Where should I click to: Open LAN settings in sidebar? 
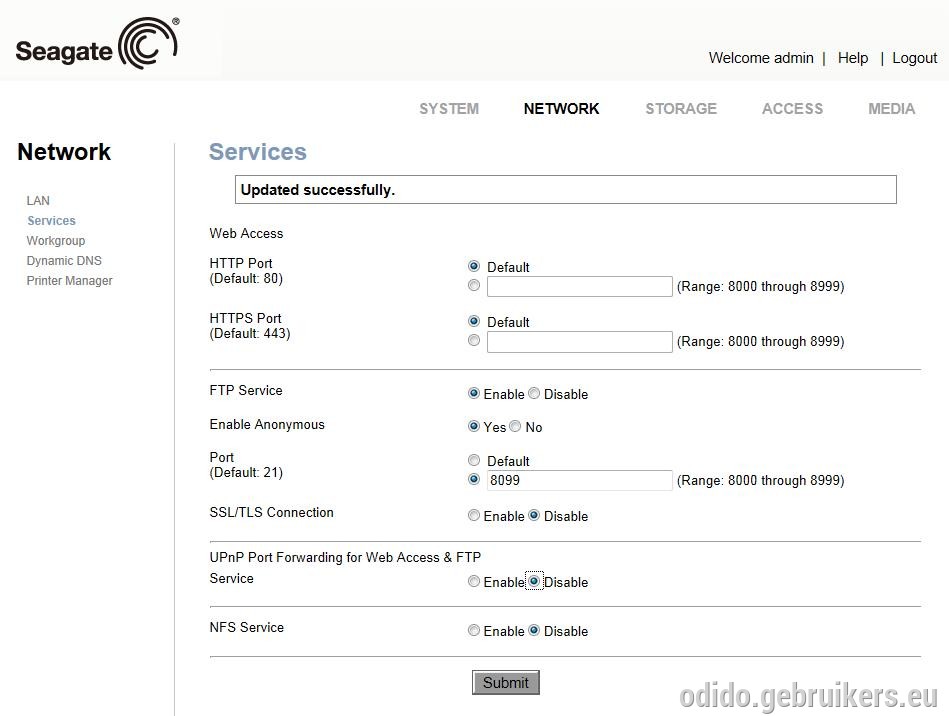pyautogui.click(x=38, y=200)
